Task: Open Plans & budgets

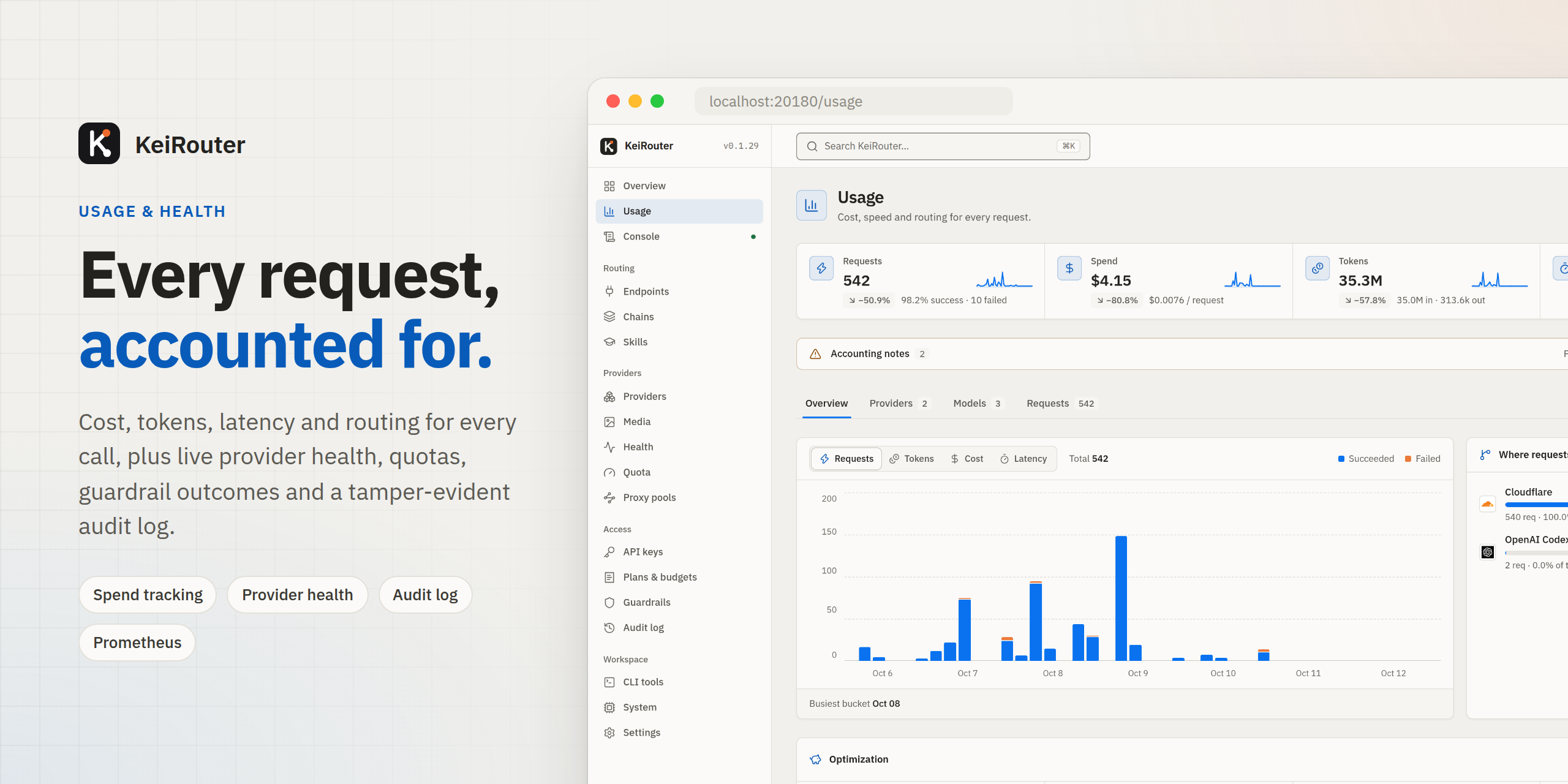Action: pyautogui.click(x=679, y=577)
